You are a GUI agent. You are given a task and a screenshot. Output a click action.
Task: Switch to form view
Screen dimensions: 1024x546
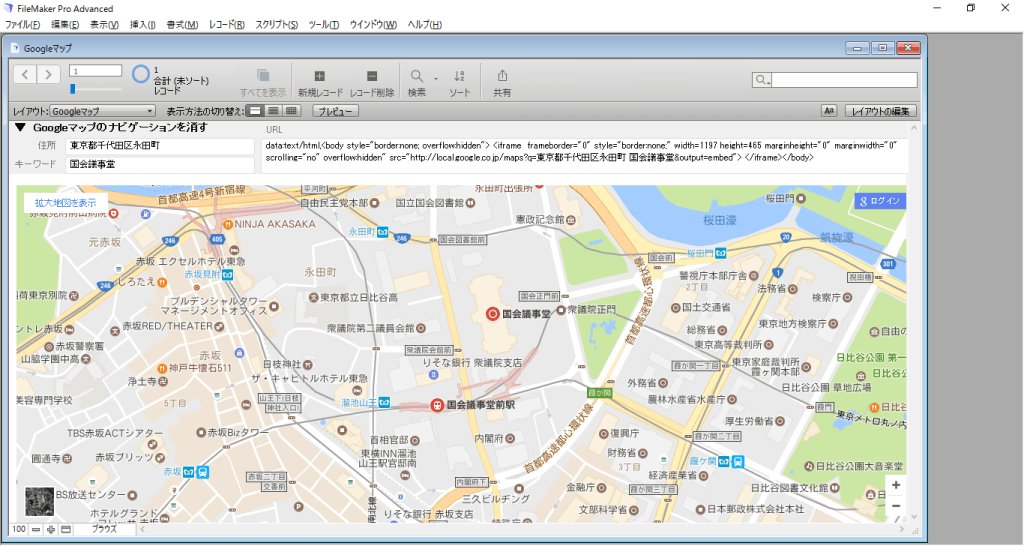coord(256,111)
